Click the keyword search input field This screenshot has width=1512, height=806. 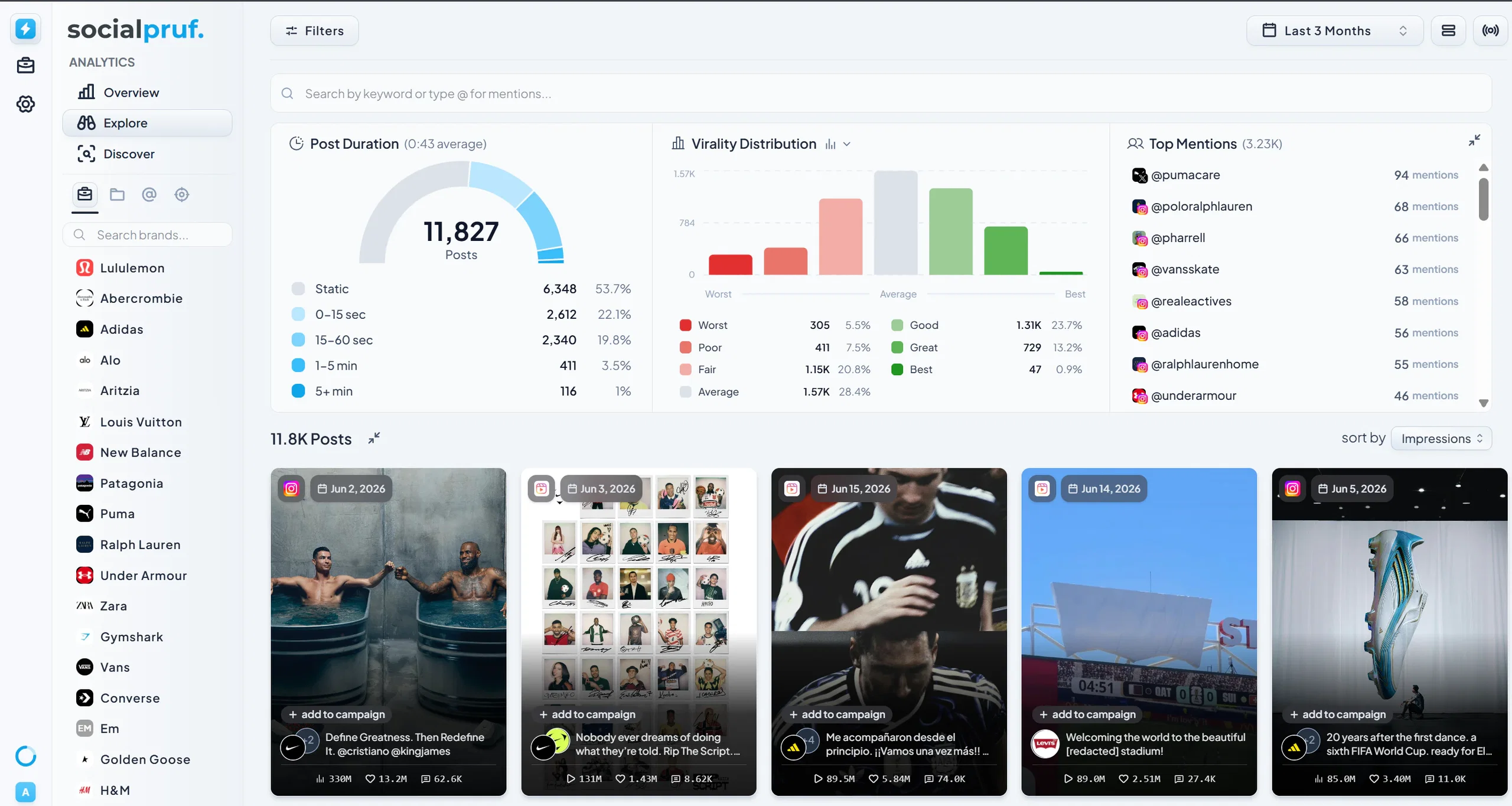coord(881,93)
